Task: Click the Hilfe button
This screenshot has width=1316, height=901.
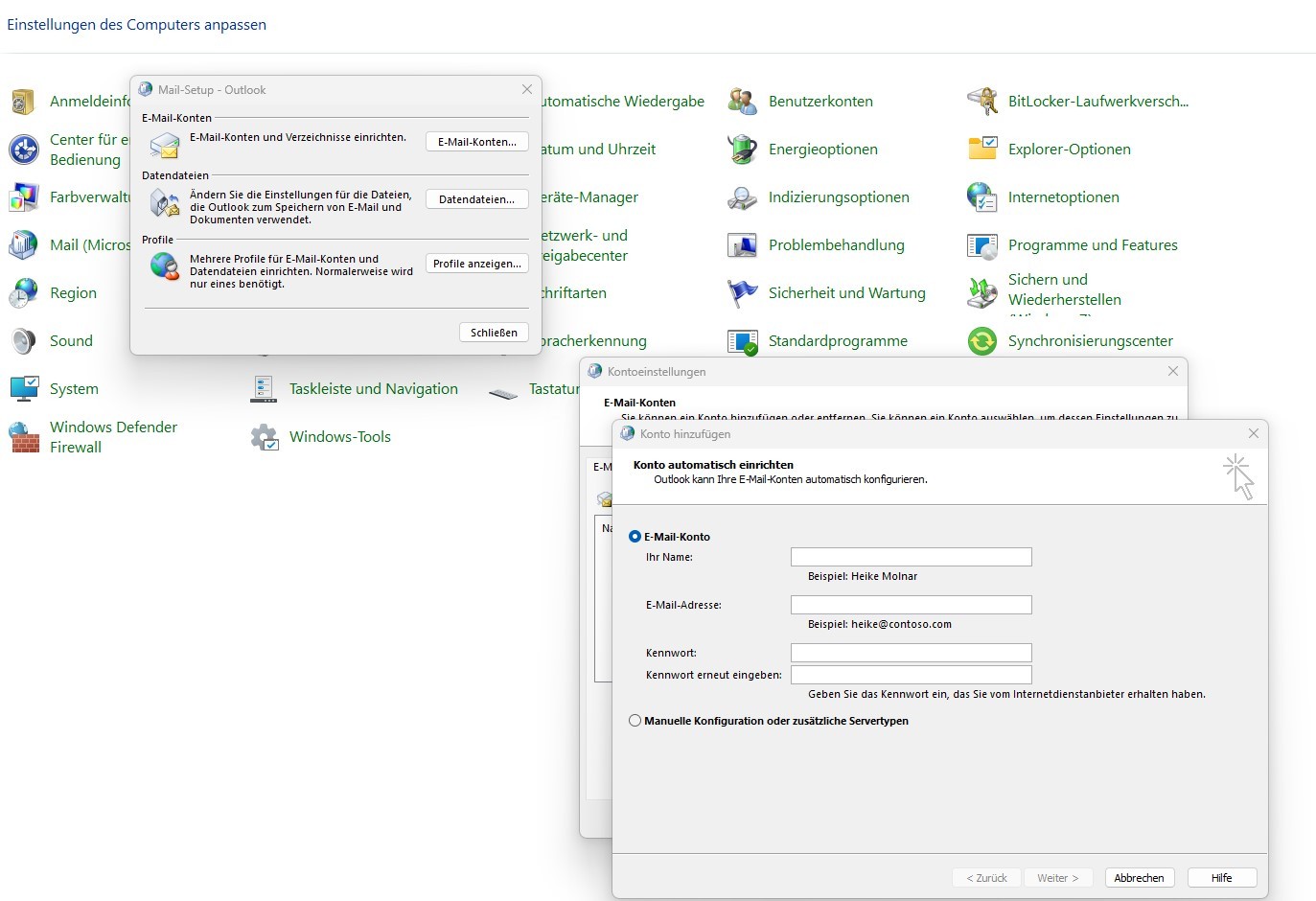Action: pos(1221,878)
